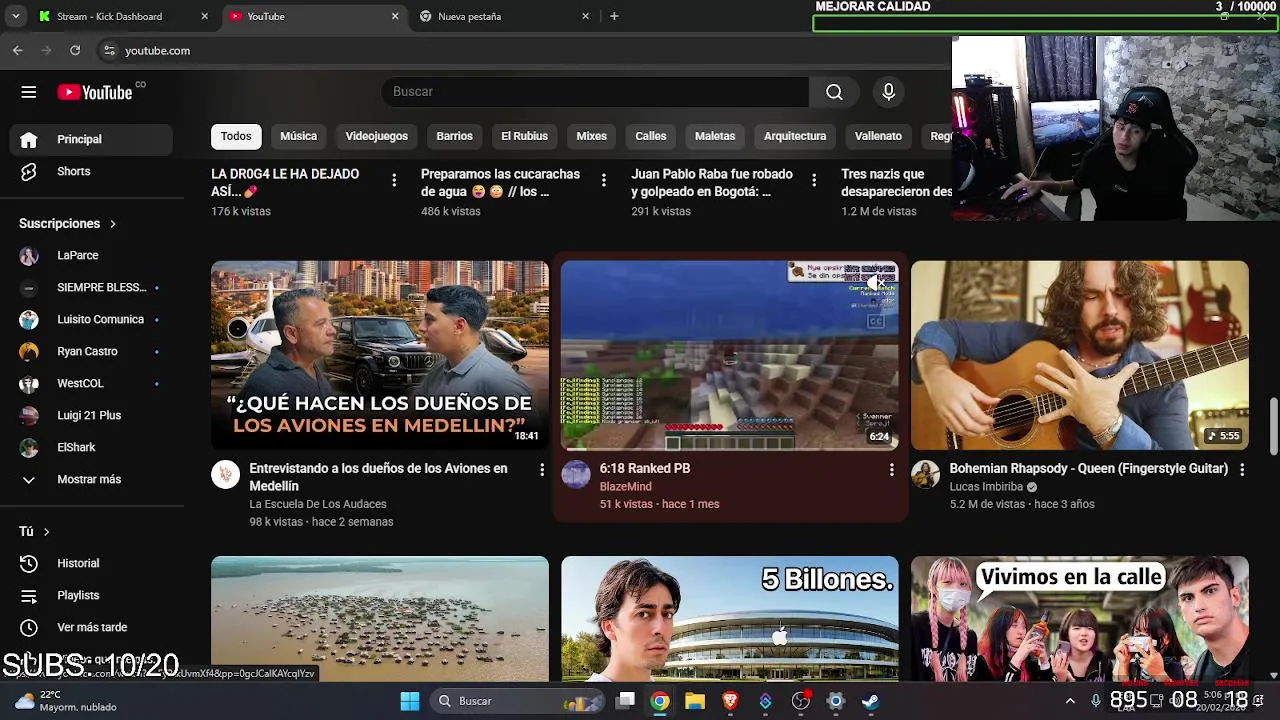Open LaParce subscription channel
Image resolution: width=1280 pixels, height=720 pixels.
[92, 255]
